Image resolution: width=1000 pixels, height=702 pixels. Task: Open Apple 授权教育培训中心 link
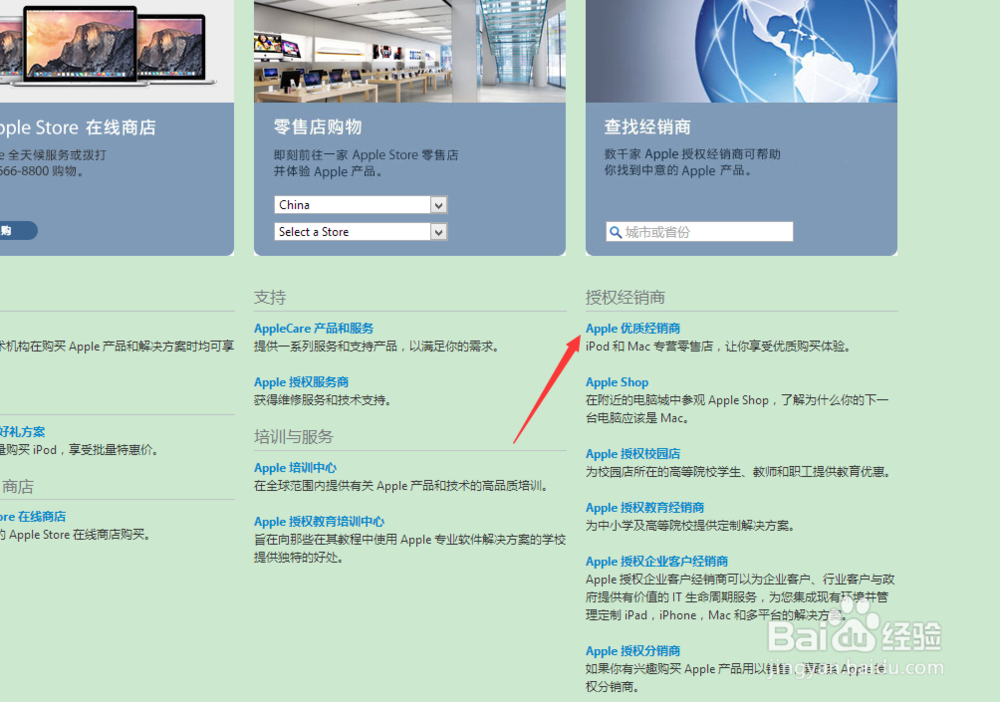(319, 522)
